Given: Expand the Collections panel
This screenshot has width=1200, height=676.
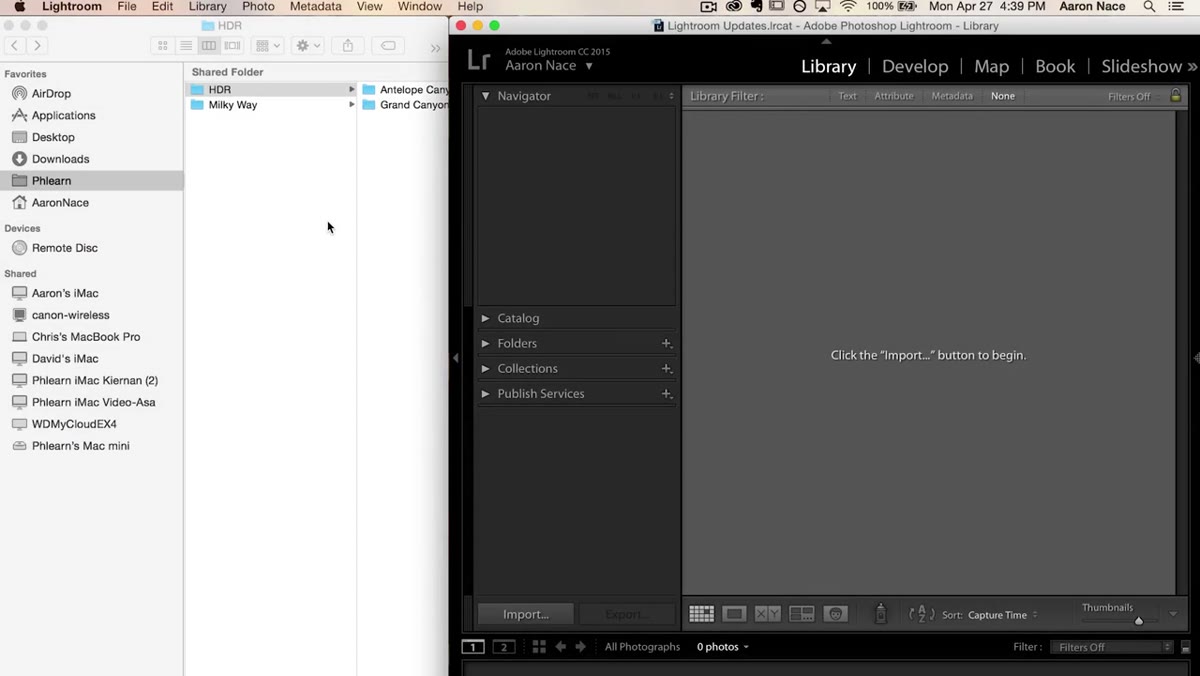Looking at the screenshot, I should click(485, 368).
